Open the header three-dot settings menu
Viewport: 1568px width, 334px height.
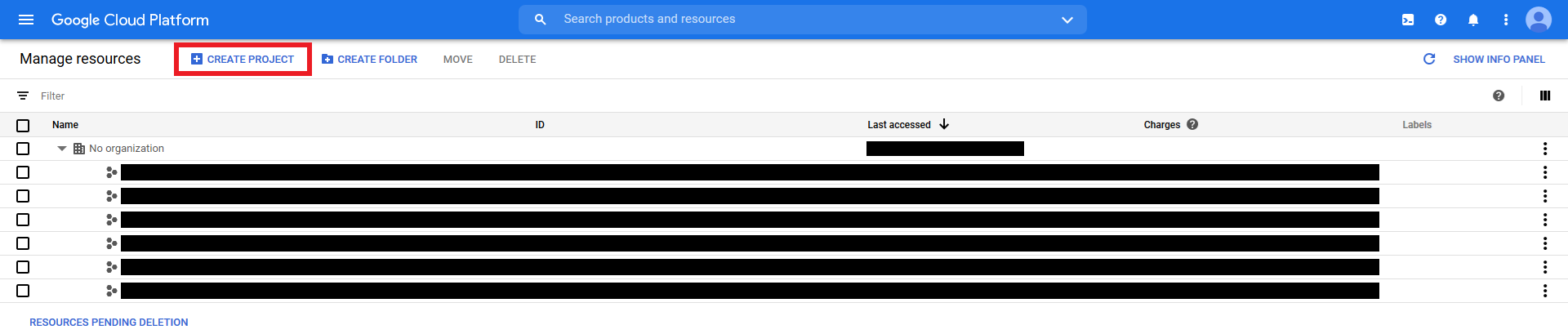click(1506, 20)
